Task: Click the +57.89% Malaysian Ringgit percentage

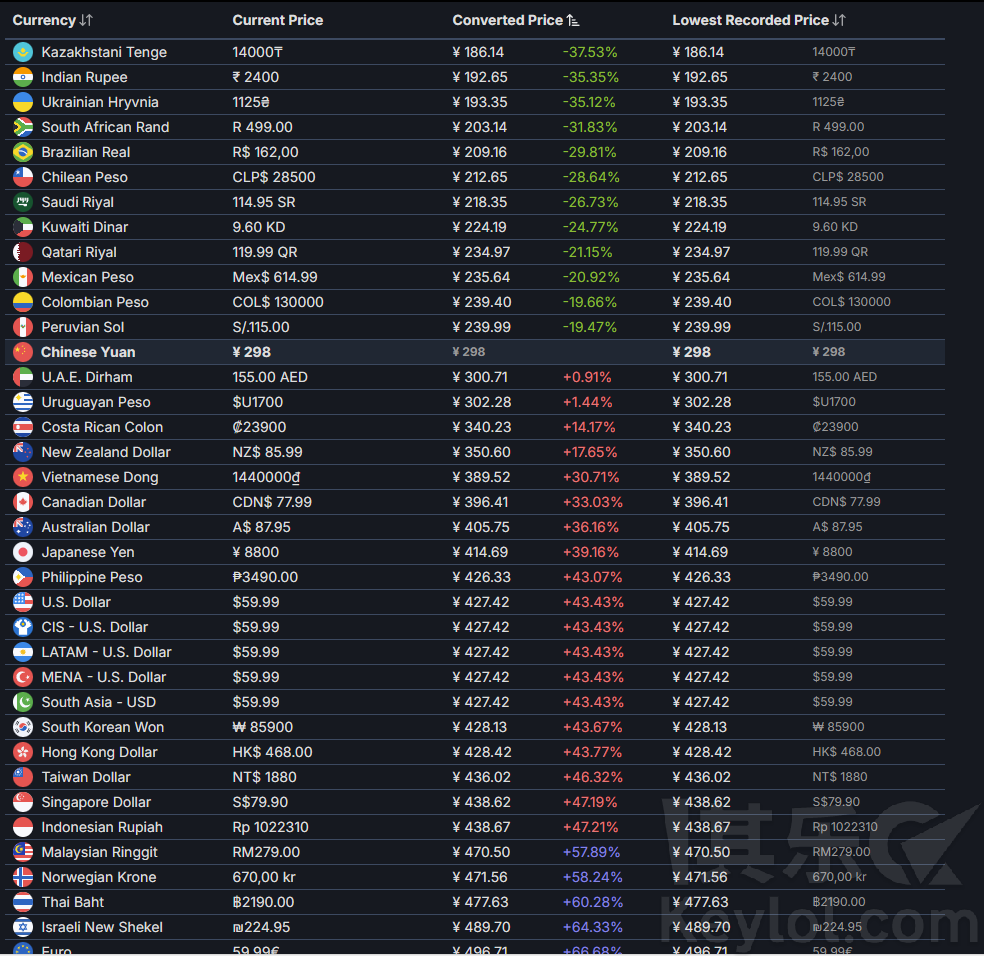Action: tap(591, 852)
